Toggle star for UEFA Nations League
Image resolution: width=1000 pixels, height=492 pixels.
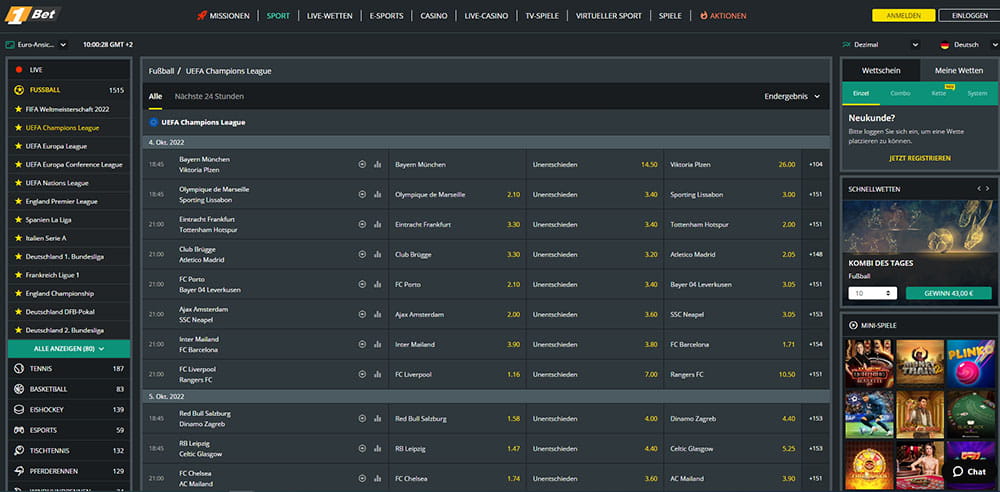tap(18, 183)
